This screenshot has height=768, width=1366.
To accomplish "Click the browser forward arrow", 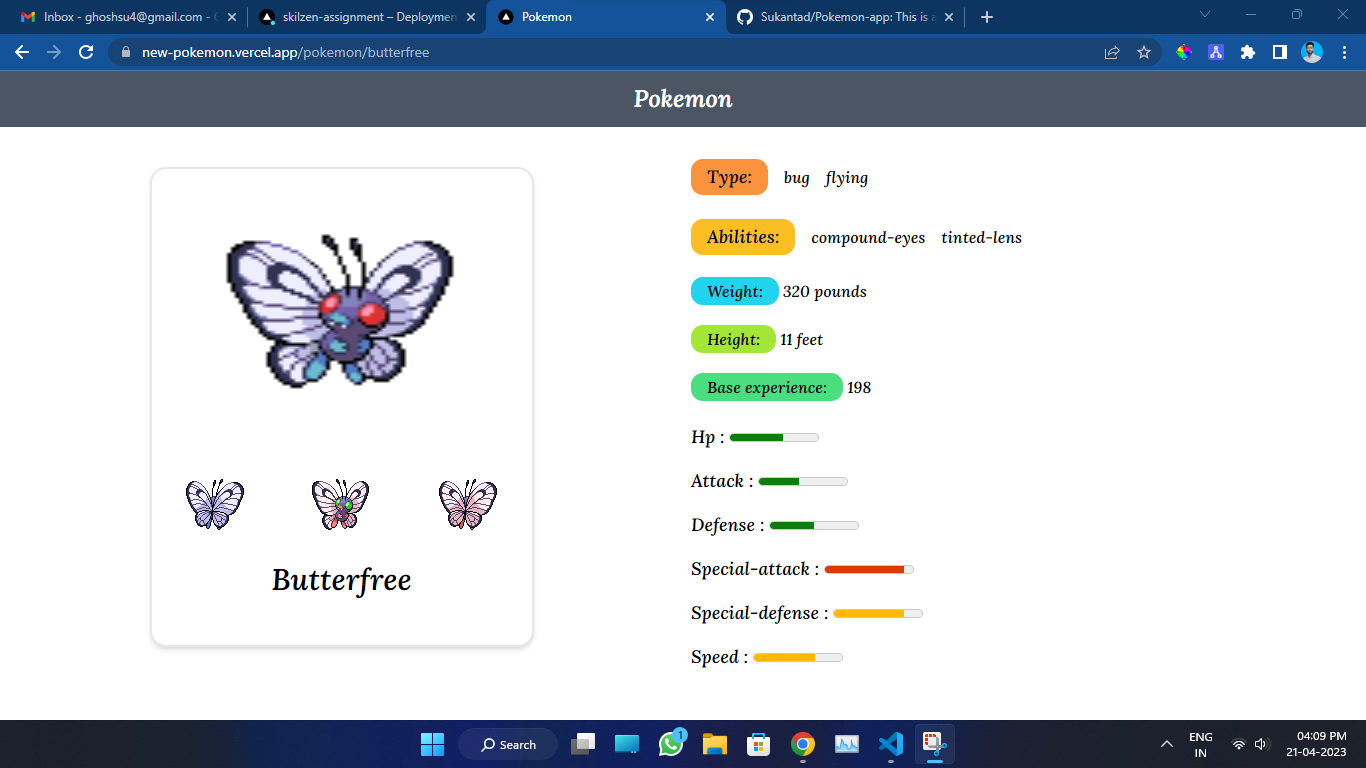I will click(x=54, y=52).
